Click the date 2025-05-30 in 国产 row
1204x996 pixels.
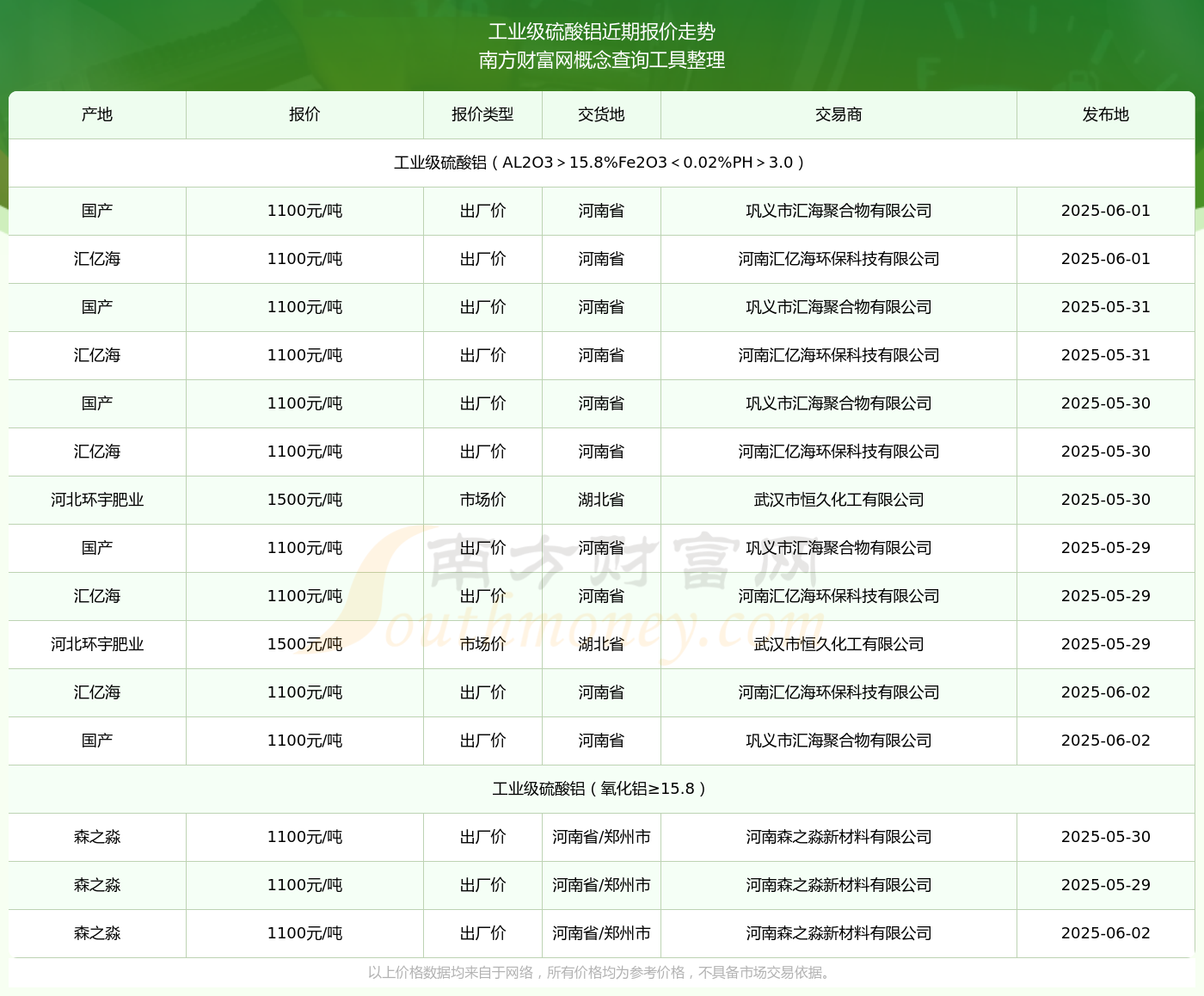pos(1106,403)
